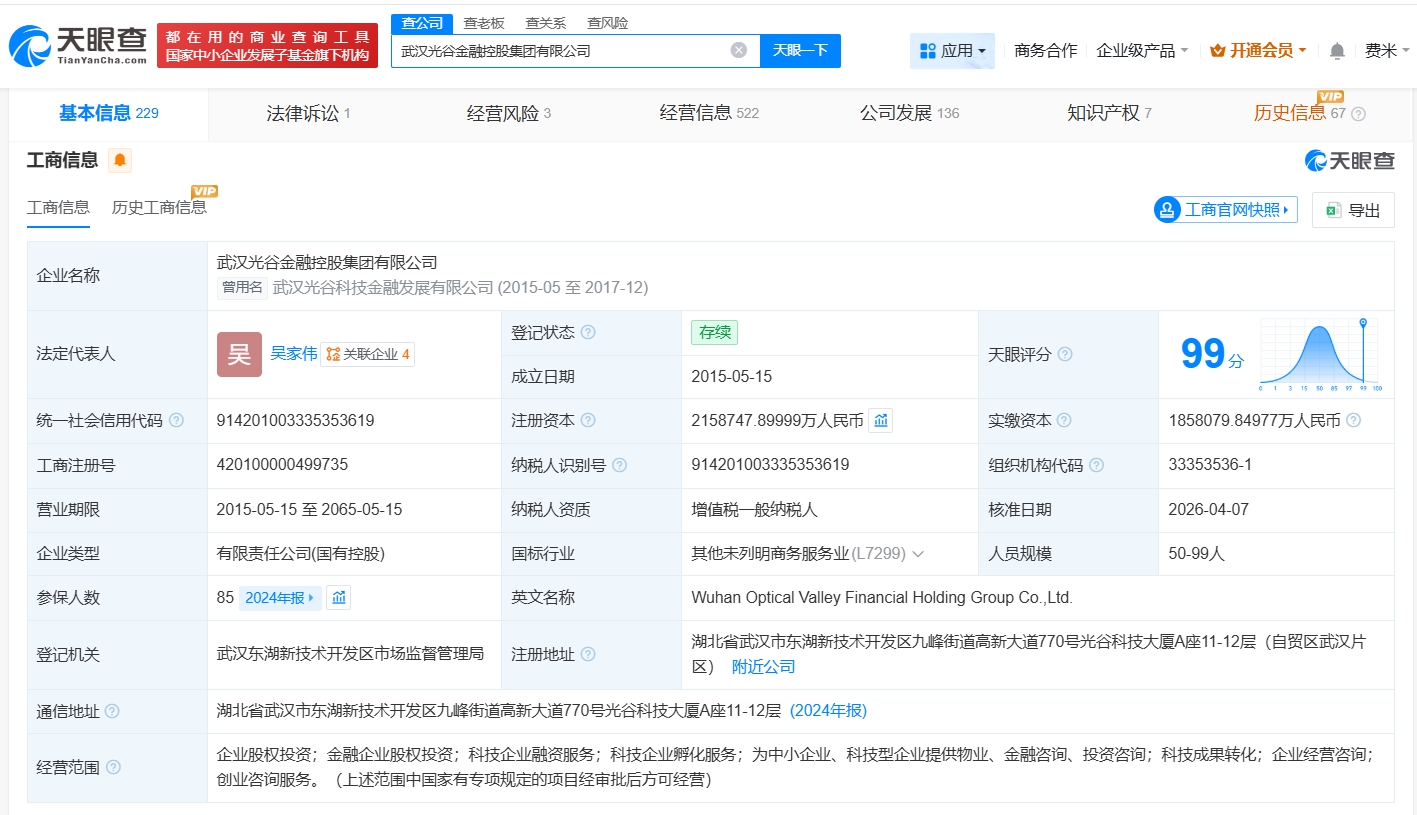Click the chart icon next to 注册资本
Viewport: 1417px width, 815px height.
point(880,421)
